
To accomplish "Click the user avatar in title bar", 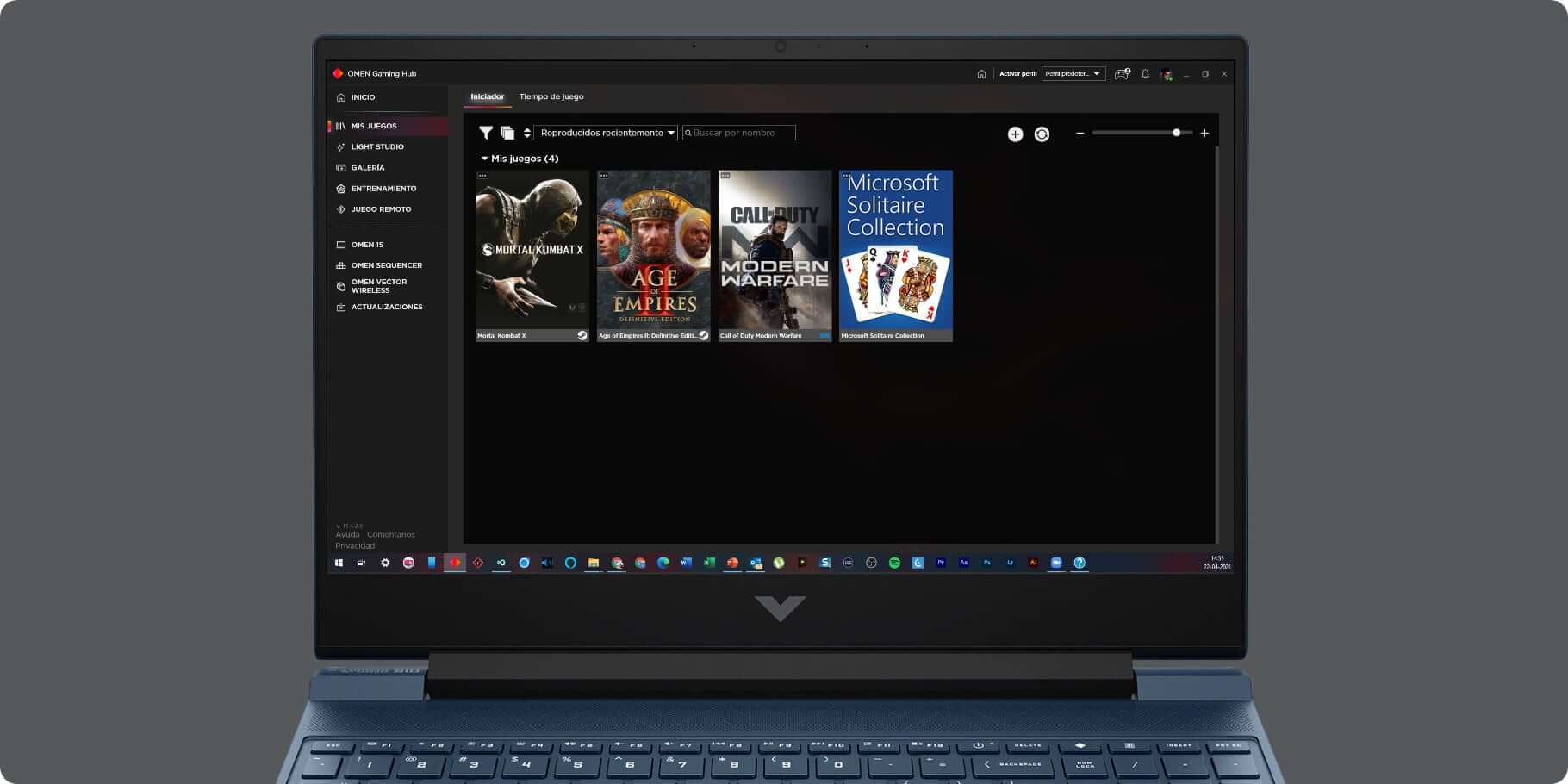I will click(1167, 75).
